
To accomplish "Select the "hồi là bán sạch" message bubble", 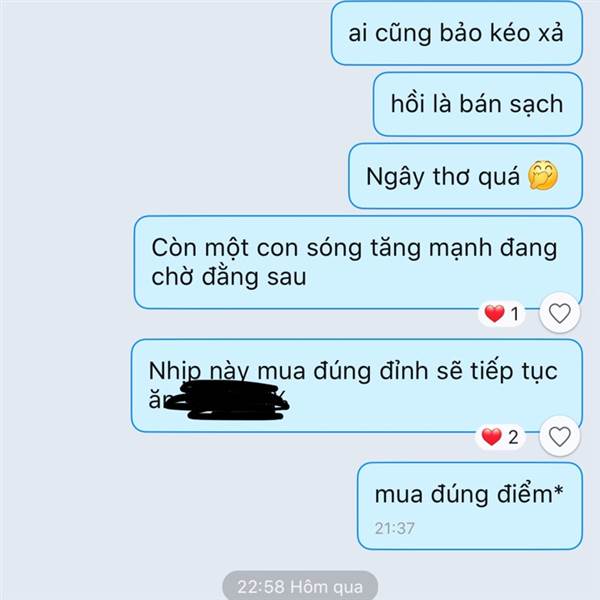I will (x=478, y=104).
